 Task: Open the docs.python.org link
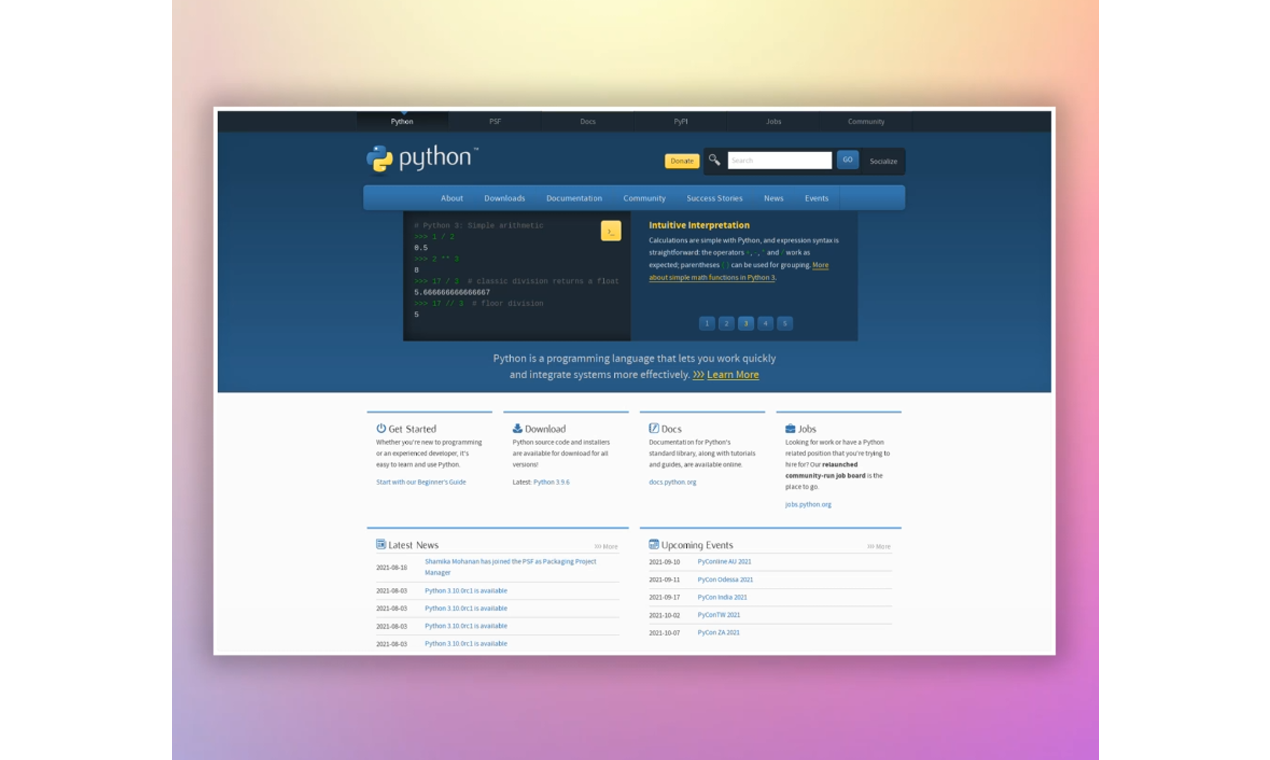673,482
